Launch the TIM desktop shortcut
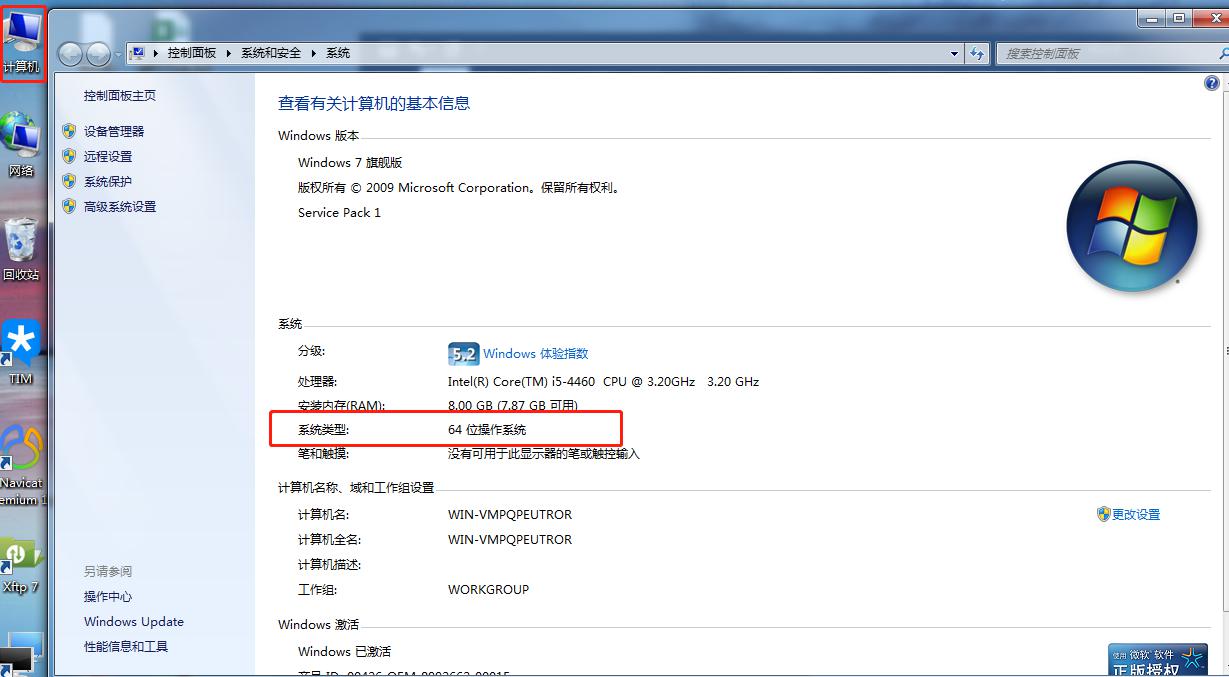 (x=21, y=351)
